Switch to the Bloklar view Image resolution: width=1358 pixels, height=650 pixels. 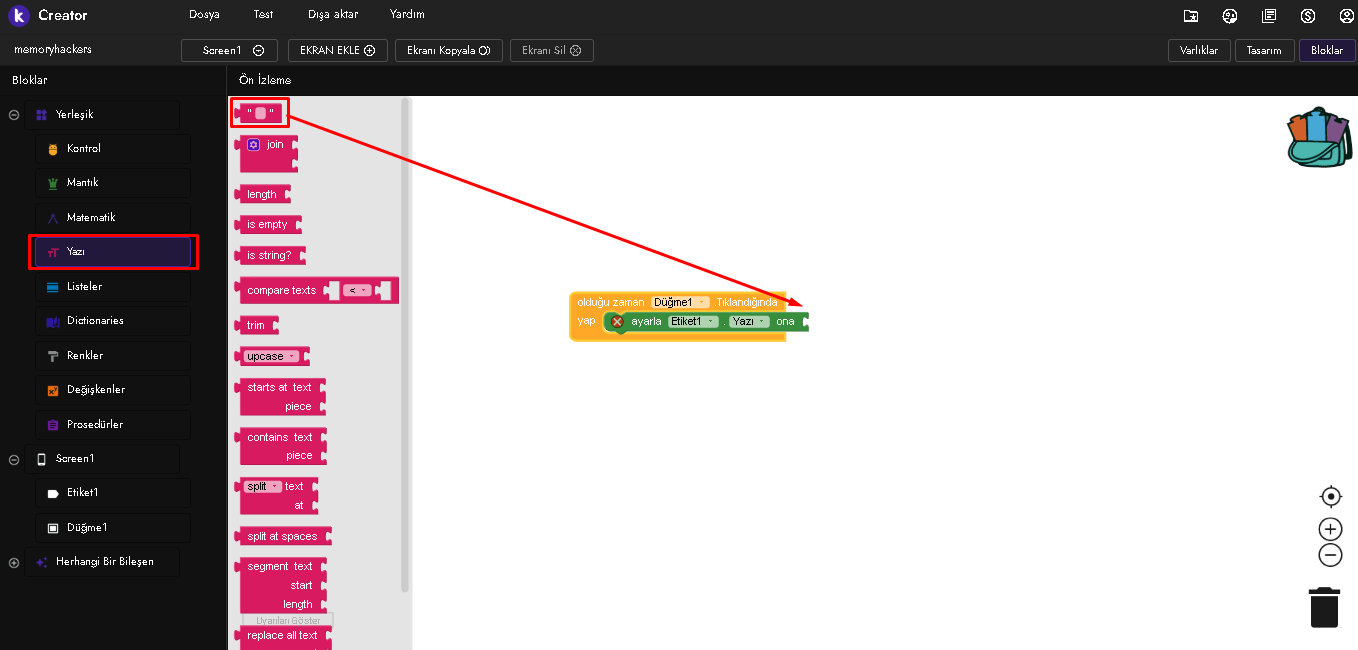tap(1327, 50)
